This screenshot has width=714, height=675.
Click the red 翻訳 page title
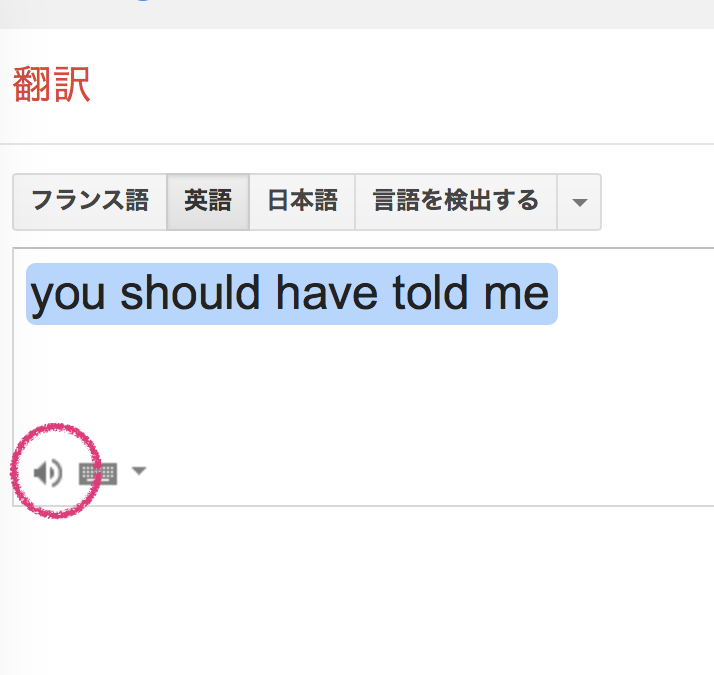51,85
